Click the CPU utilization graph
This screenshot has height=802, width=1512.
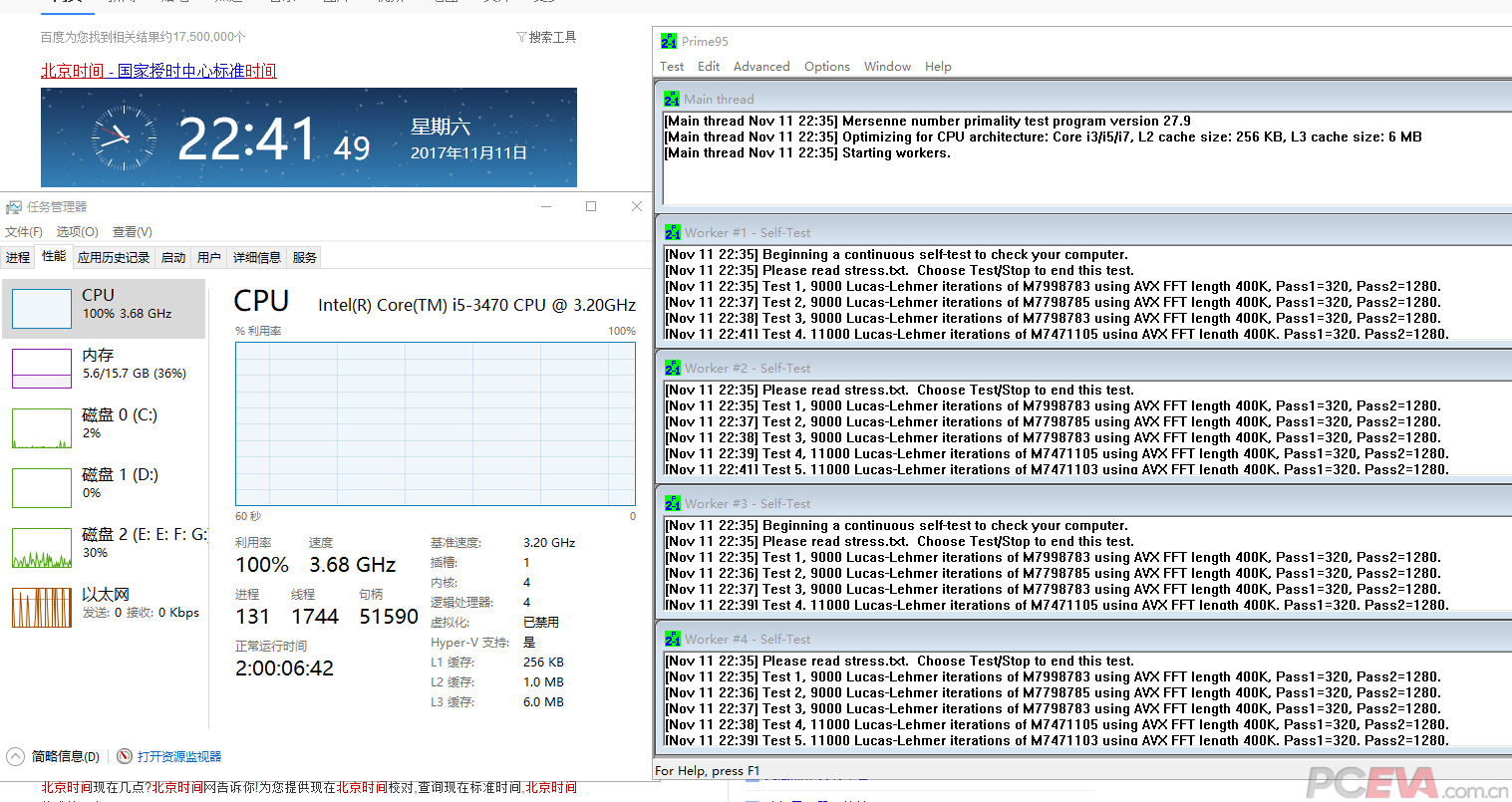coord(436,423)
